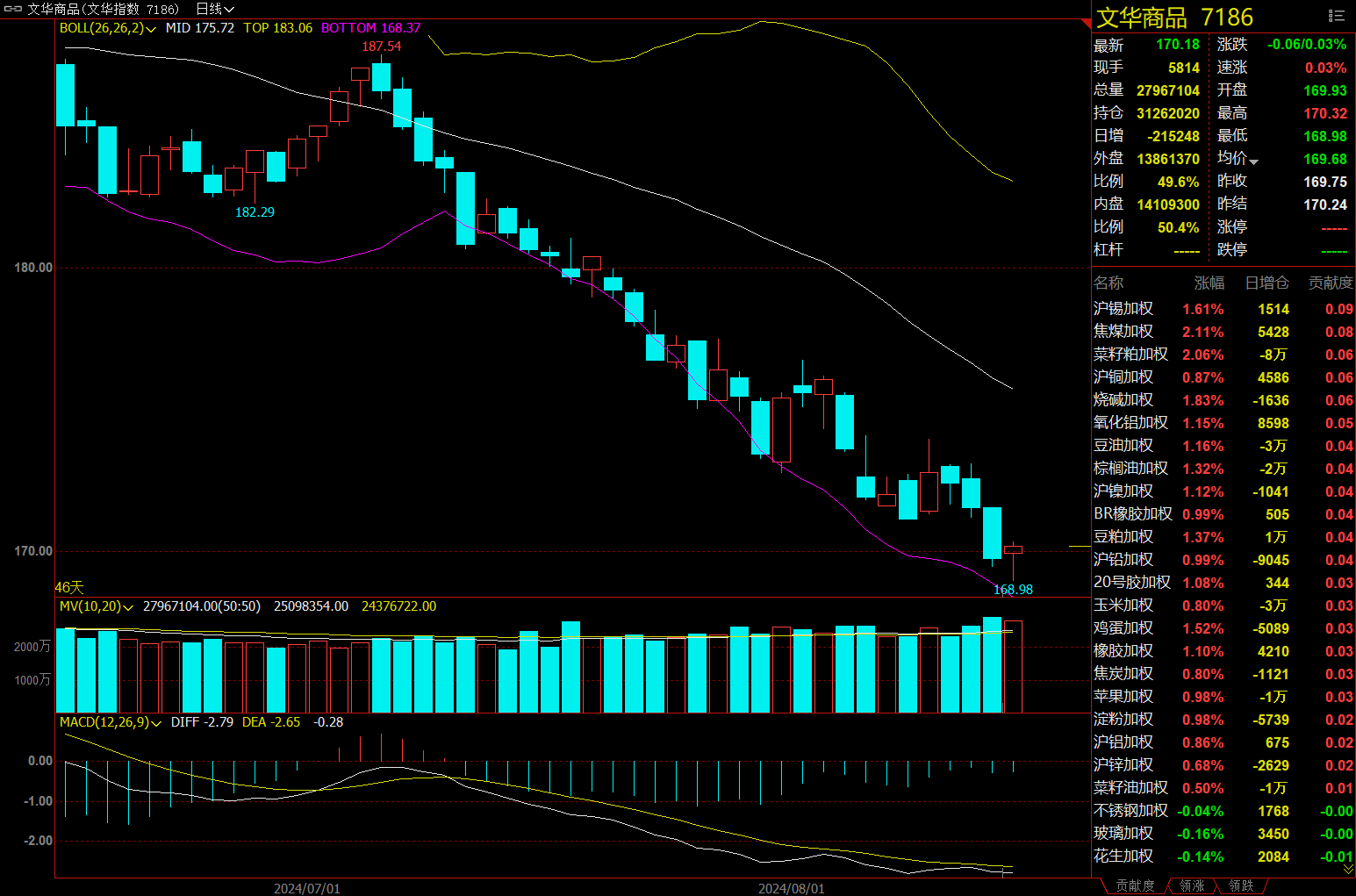Screen dimensions: 1356x896
Task: Click the 最新 price value 170.18
Action: [1178, 45]
